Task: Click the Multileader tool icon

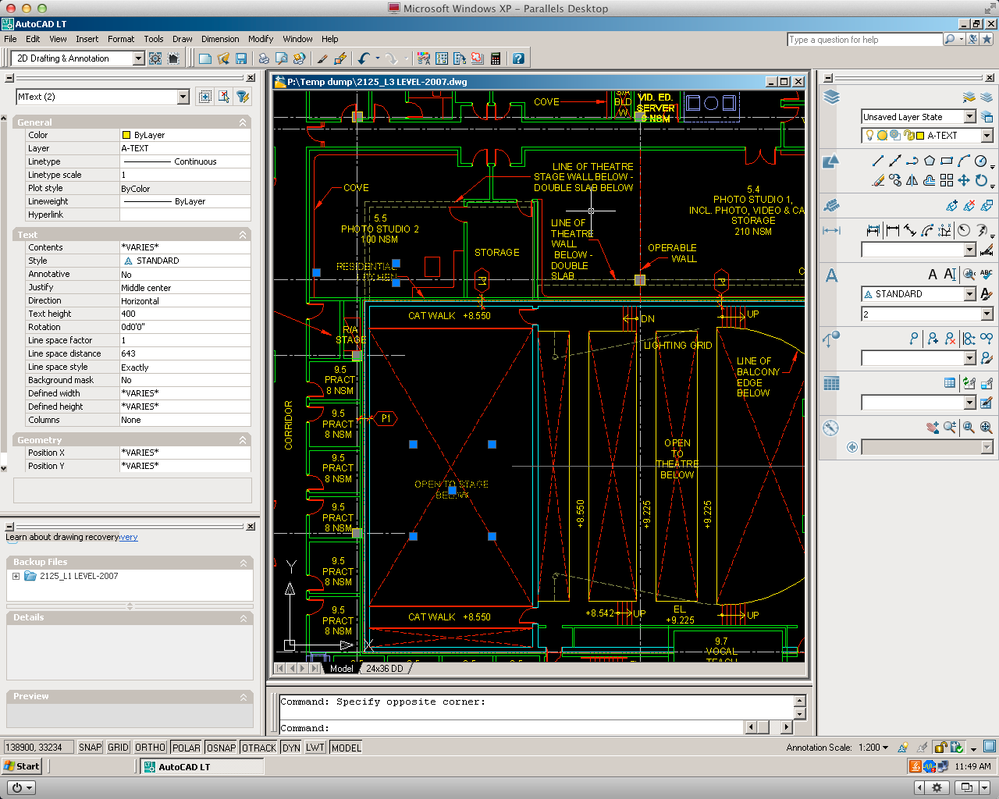Action: pyautogui.click(x=914, y=338)
